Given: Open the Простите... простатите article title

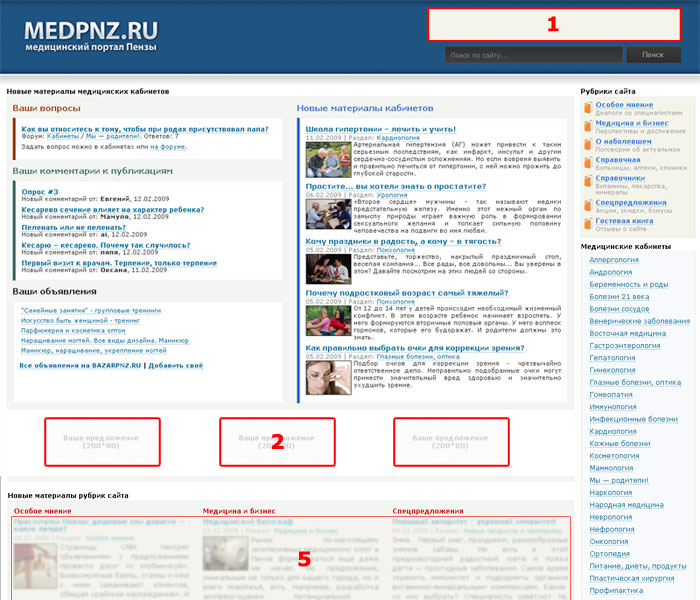Looking at the screenshot, I should pos(396,187).
